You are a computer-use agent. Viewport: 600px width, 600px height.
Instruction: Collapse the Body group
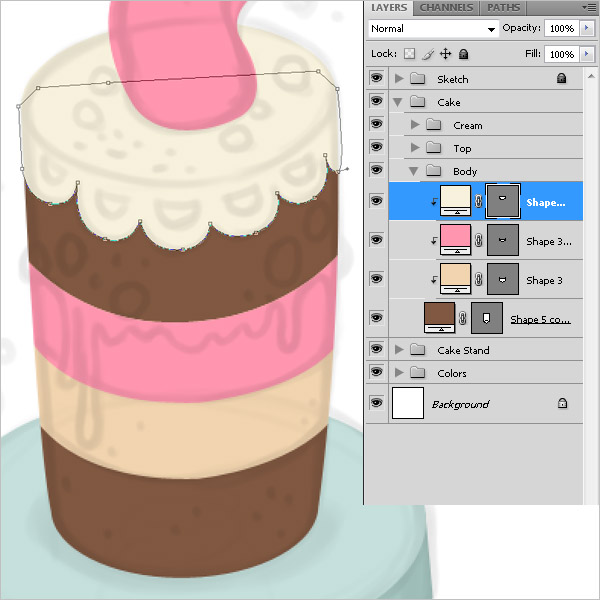414,171
